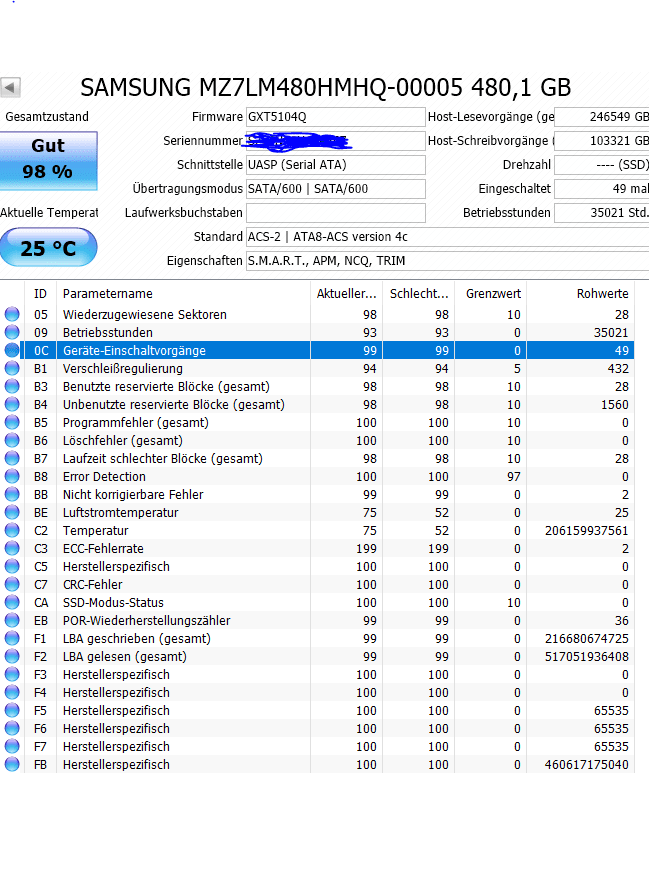649x879 pixels.
Task: Click raw value 36 for POR-Wiederherstellungszähler
Action: [621, 621]
